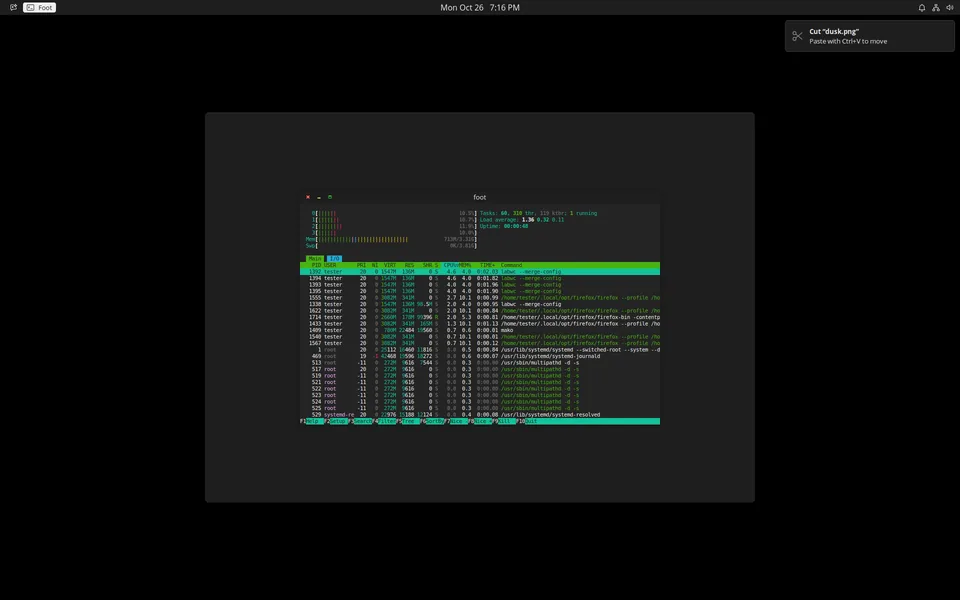This screenshot has width=960, height=600.
Task: Select multipathd row PID 513
Action: pyautogui.click(x=480, y=362)
